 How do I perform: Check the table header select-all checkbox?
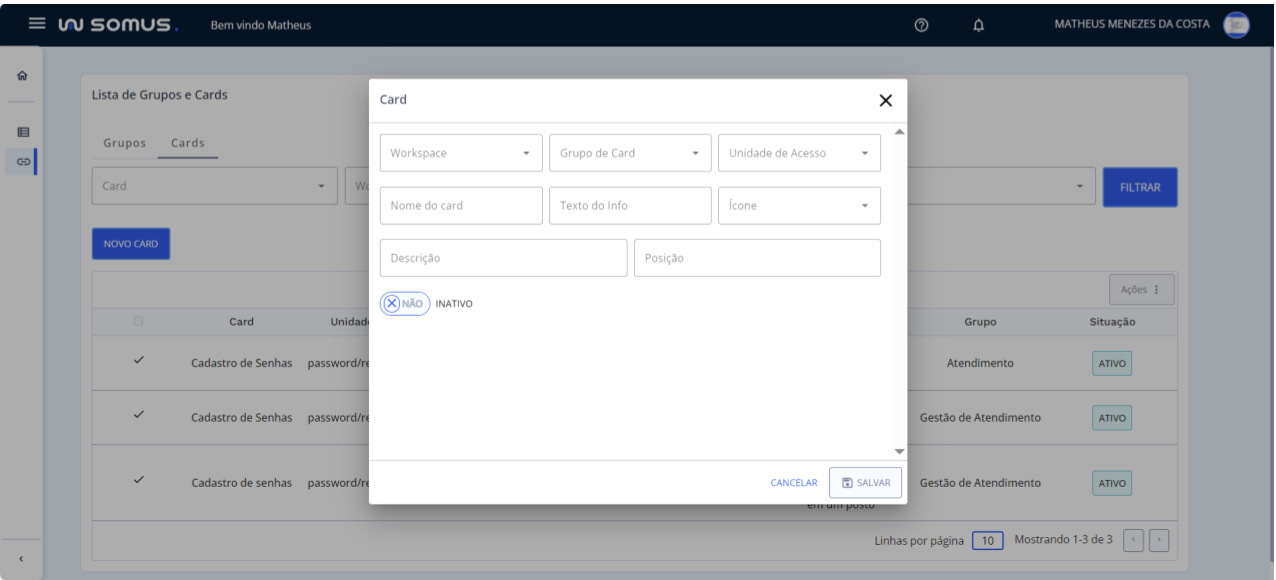click(138, 322)
